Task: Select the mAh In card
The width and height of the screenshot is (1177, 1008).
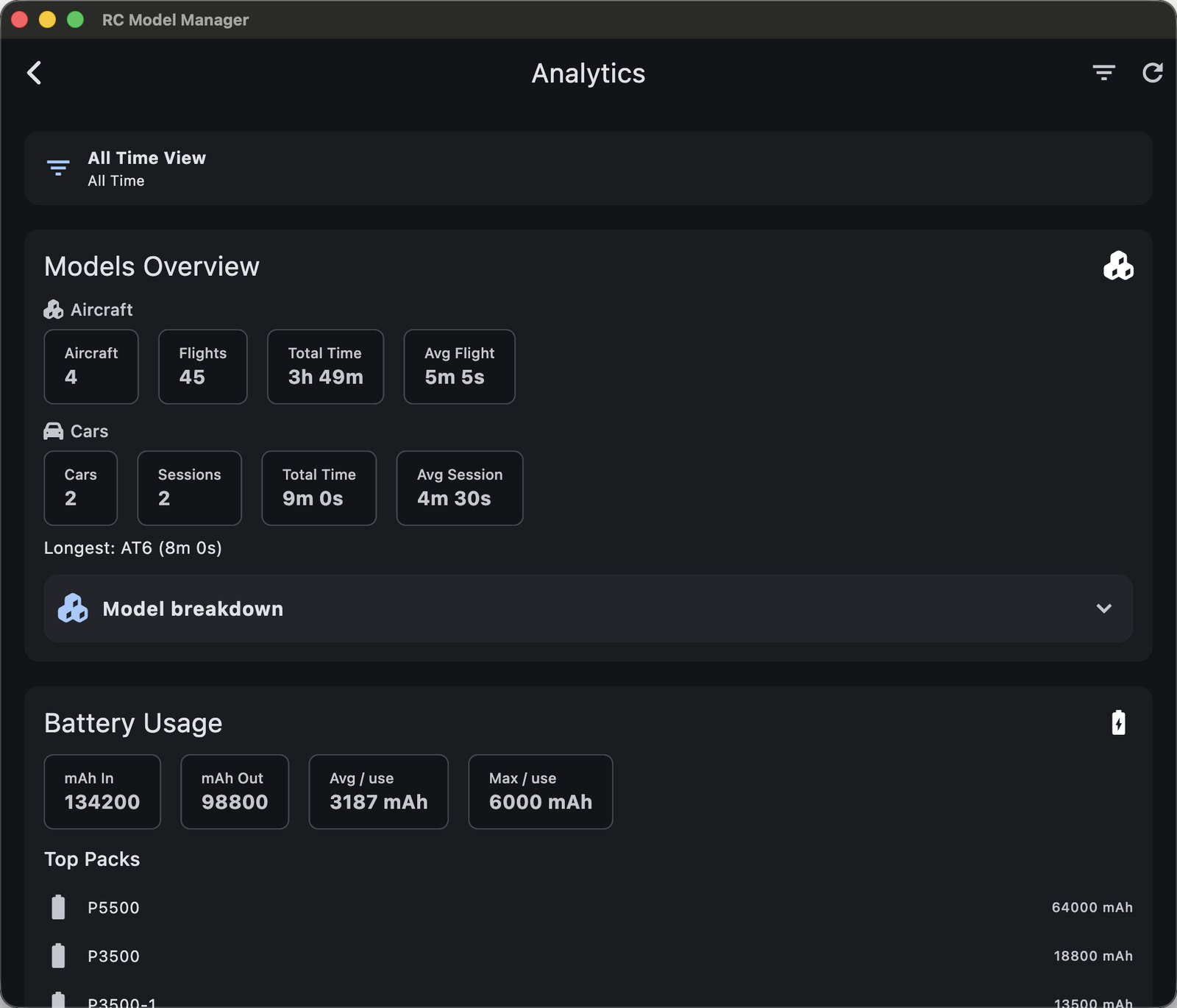Action: [x=102, y=792]
